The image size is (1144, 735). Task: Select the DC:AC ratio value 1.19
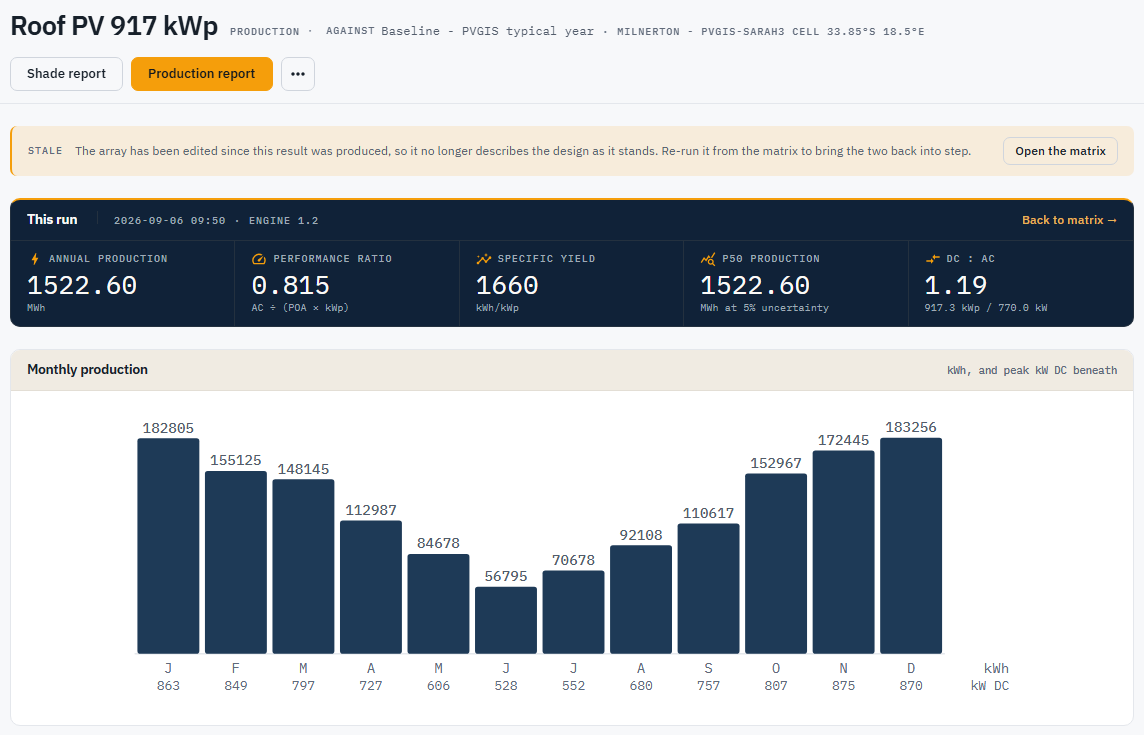956,285
